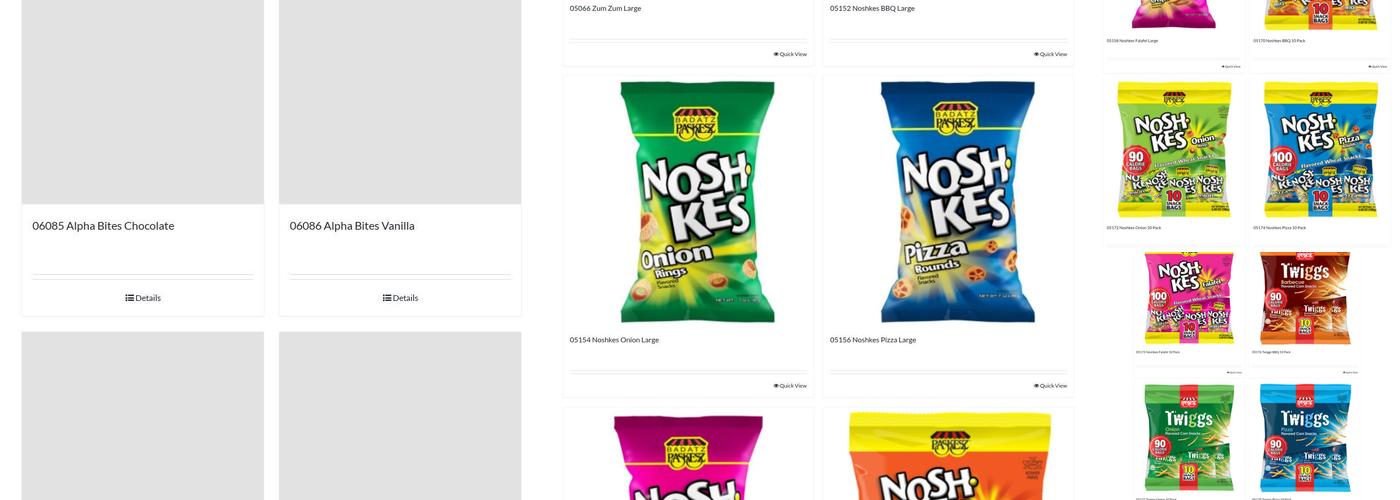Open the 06085 Alpha Bites Chocolate title link

[103, 226]
